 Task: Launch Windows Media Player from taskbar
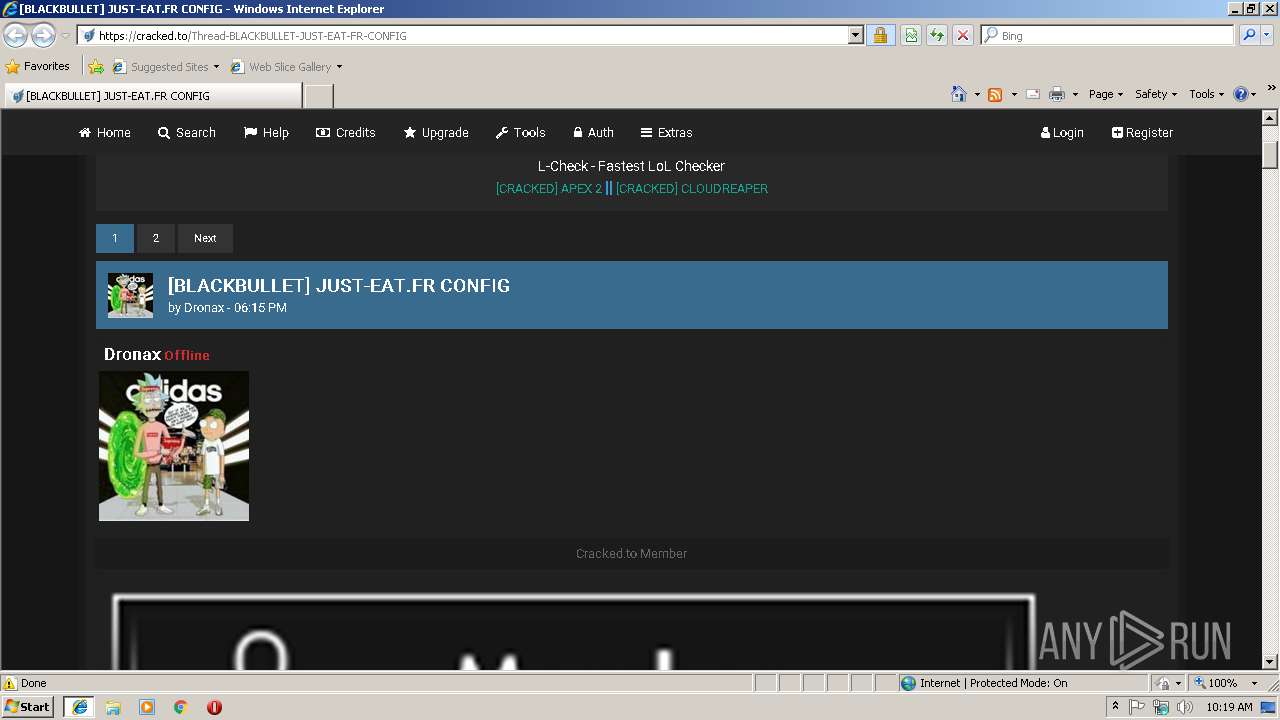click(x=147, y=707)
